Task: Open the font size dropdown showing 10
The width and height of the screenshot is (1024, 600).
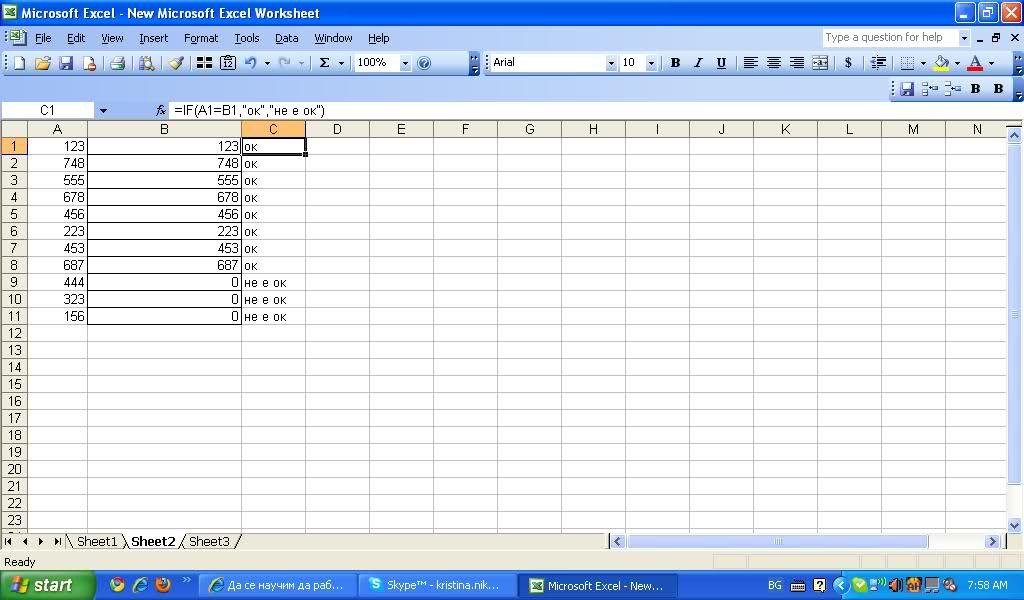Action: click(651, 63)
